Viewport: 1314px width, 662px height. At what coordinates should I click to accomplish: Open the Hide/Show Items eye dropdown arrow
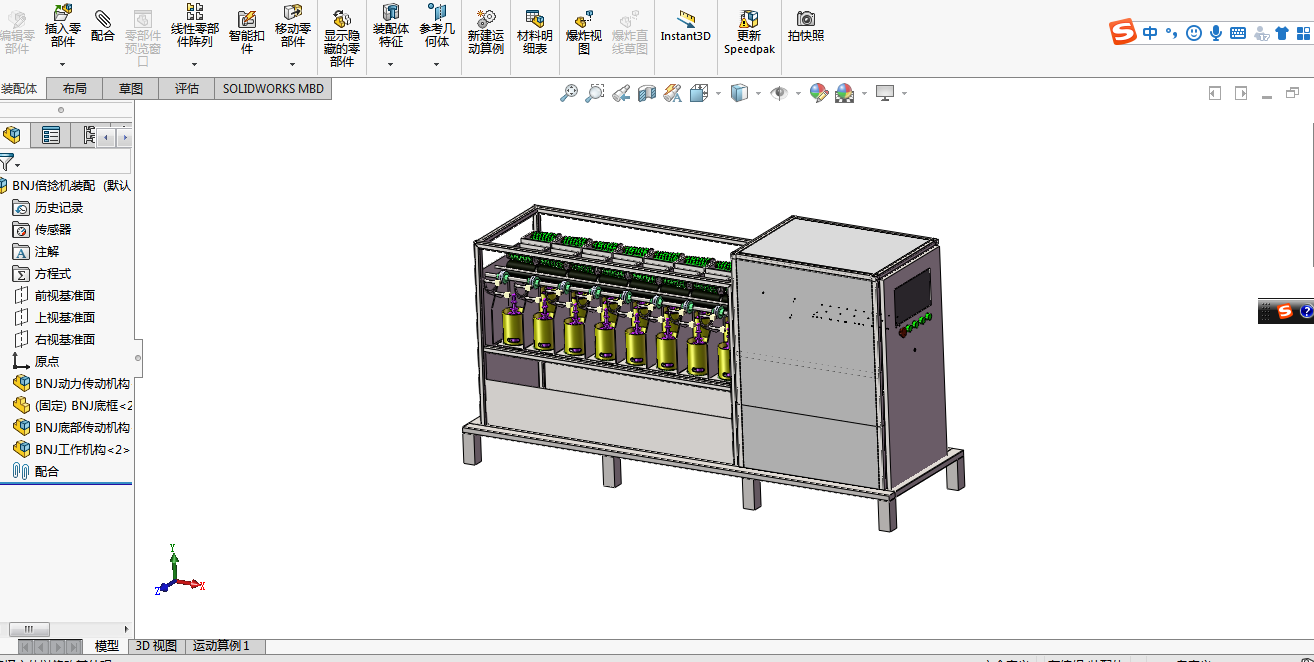coord(798,94)
